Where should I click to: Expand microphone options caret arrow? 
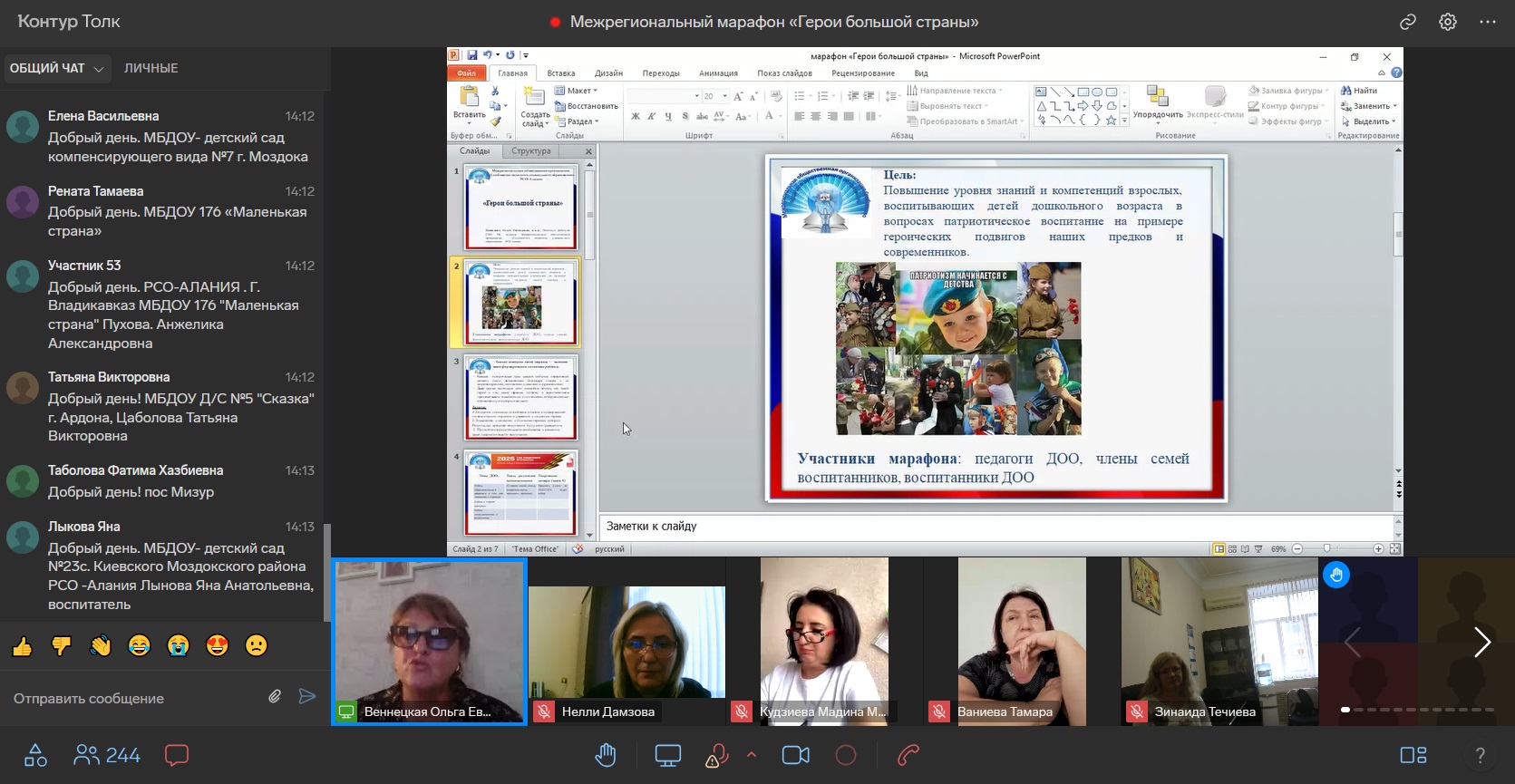point(752,754)
